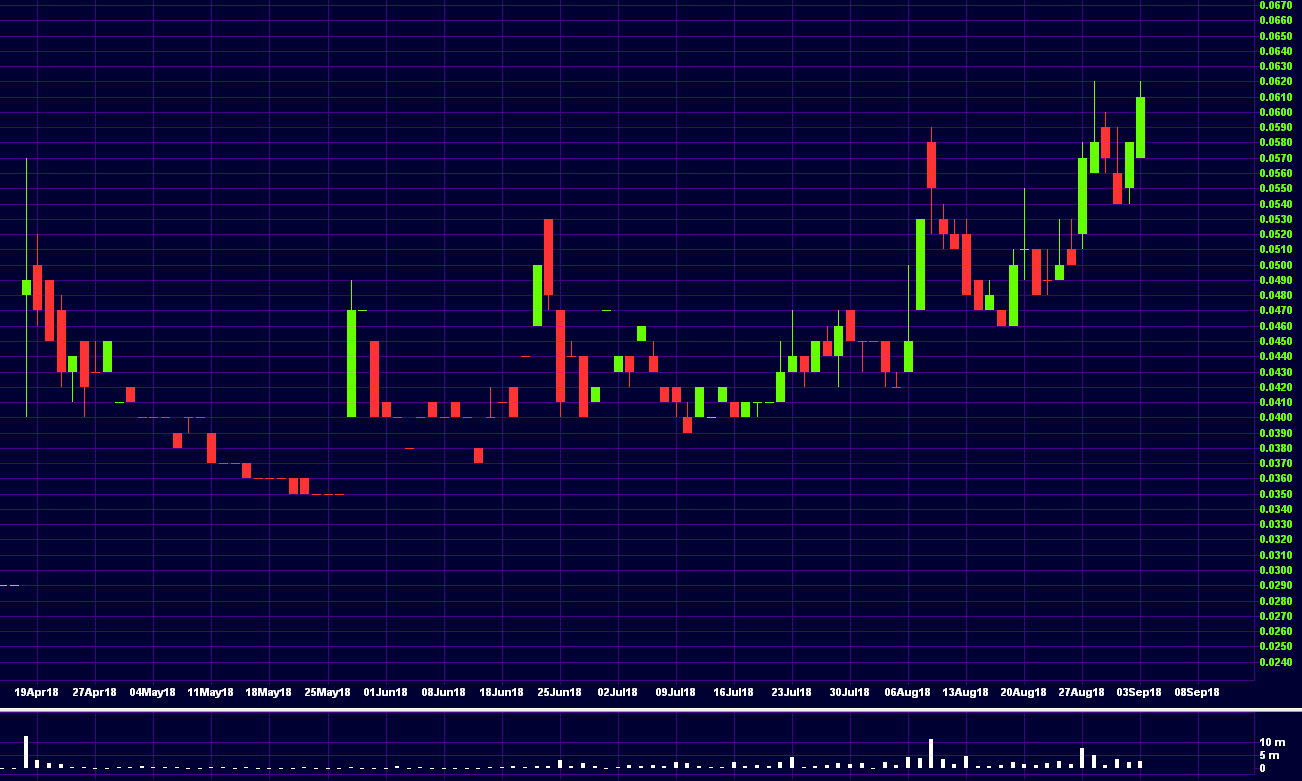Screen dimensions: 1302x781
Task: Select the 01Jun18 date label
Action: click(x=385, y=692)
